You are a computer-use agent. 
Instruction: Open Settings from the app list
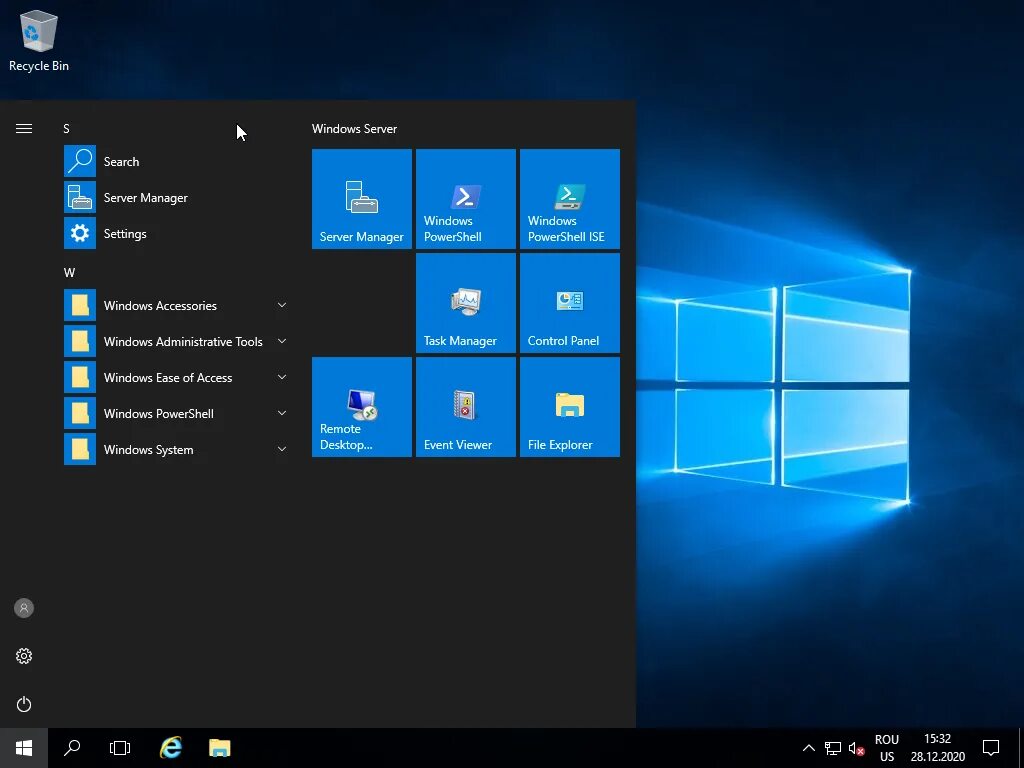point(175,233)
